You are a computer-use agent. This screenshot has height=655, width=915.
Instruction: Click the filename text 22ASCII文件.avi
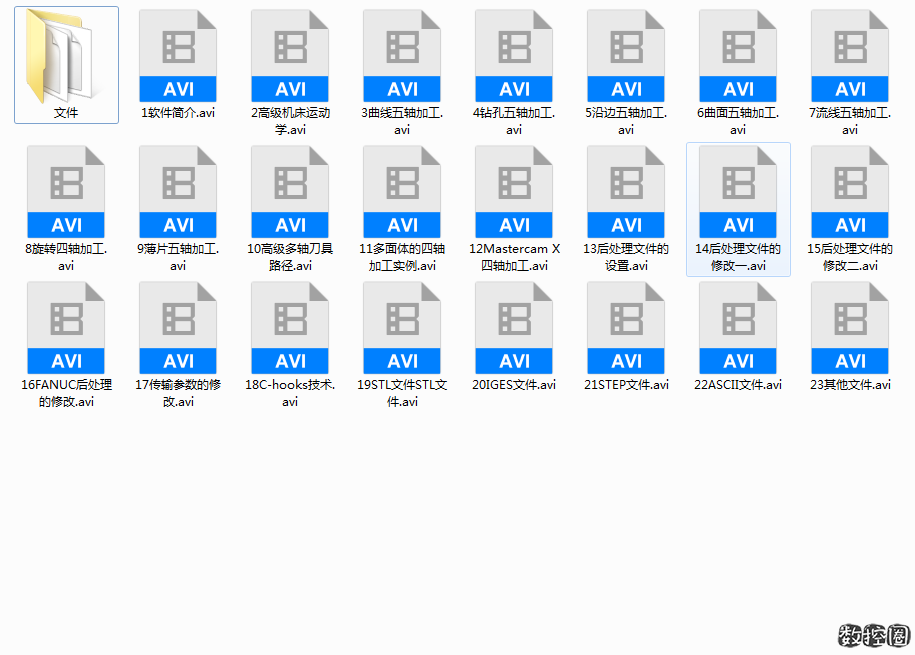(738, 385)
